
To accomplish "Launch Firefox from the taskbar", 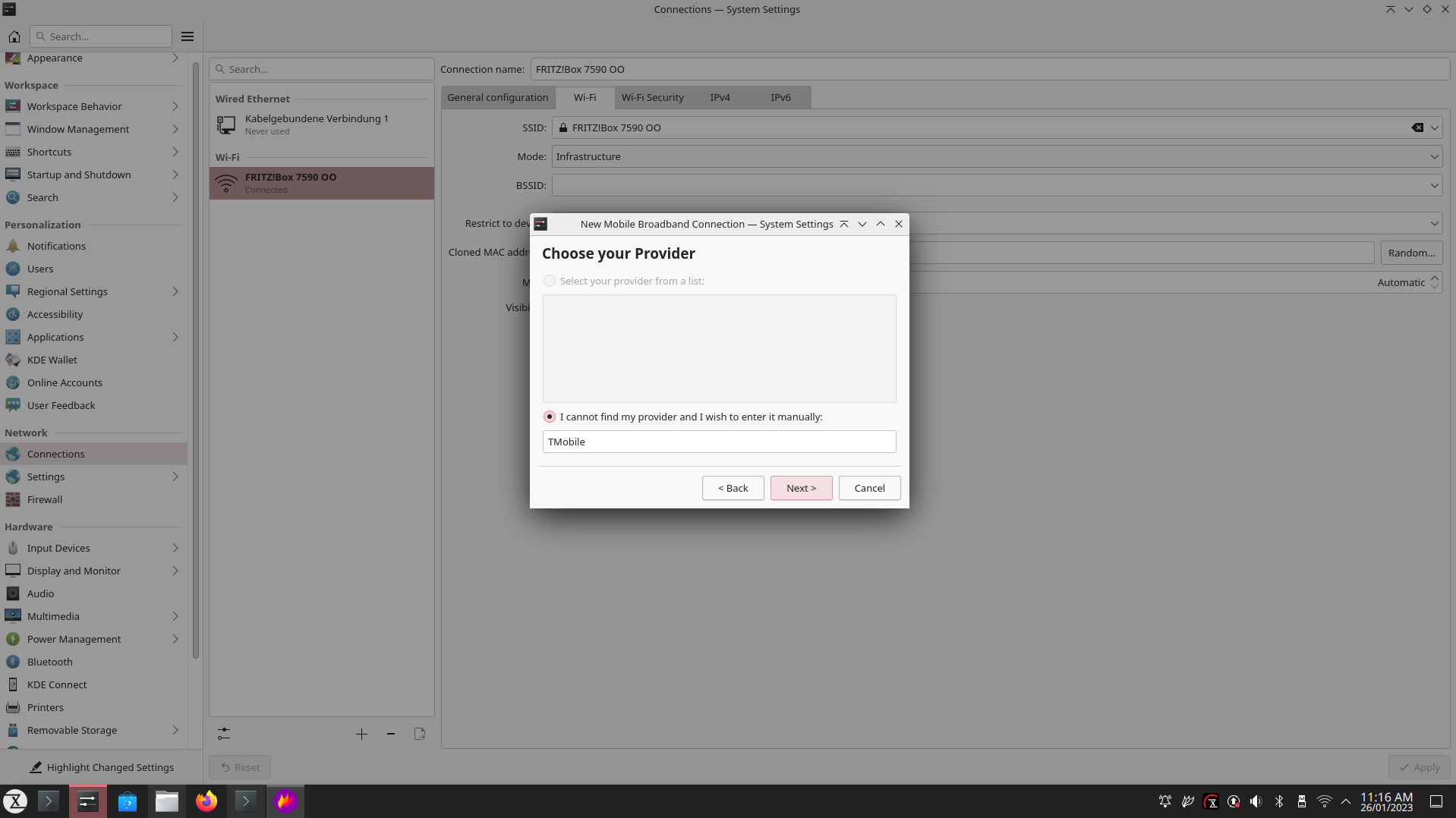I will (x=206, y=801).
